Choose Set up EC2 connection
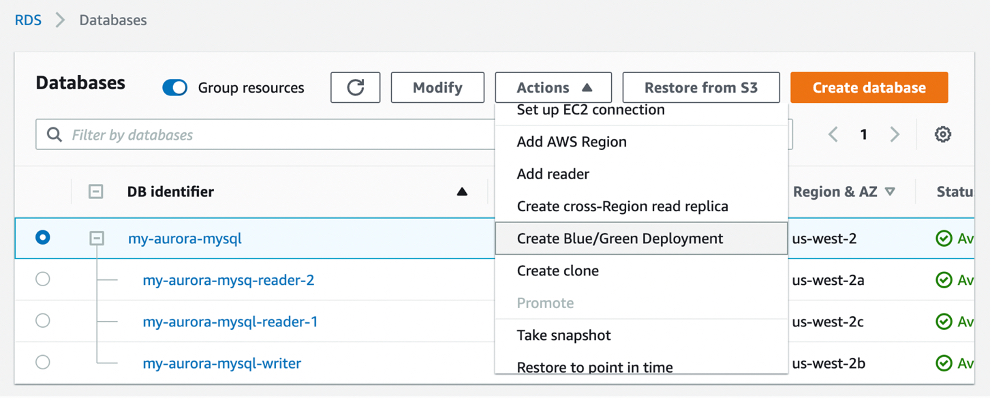Screen dimensions: 991x400 click(x=641, y=111)
